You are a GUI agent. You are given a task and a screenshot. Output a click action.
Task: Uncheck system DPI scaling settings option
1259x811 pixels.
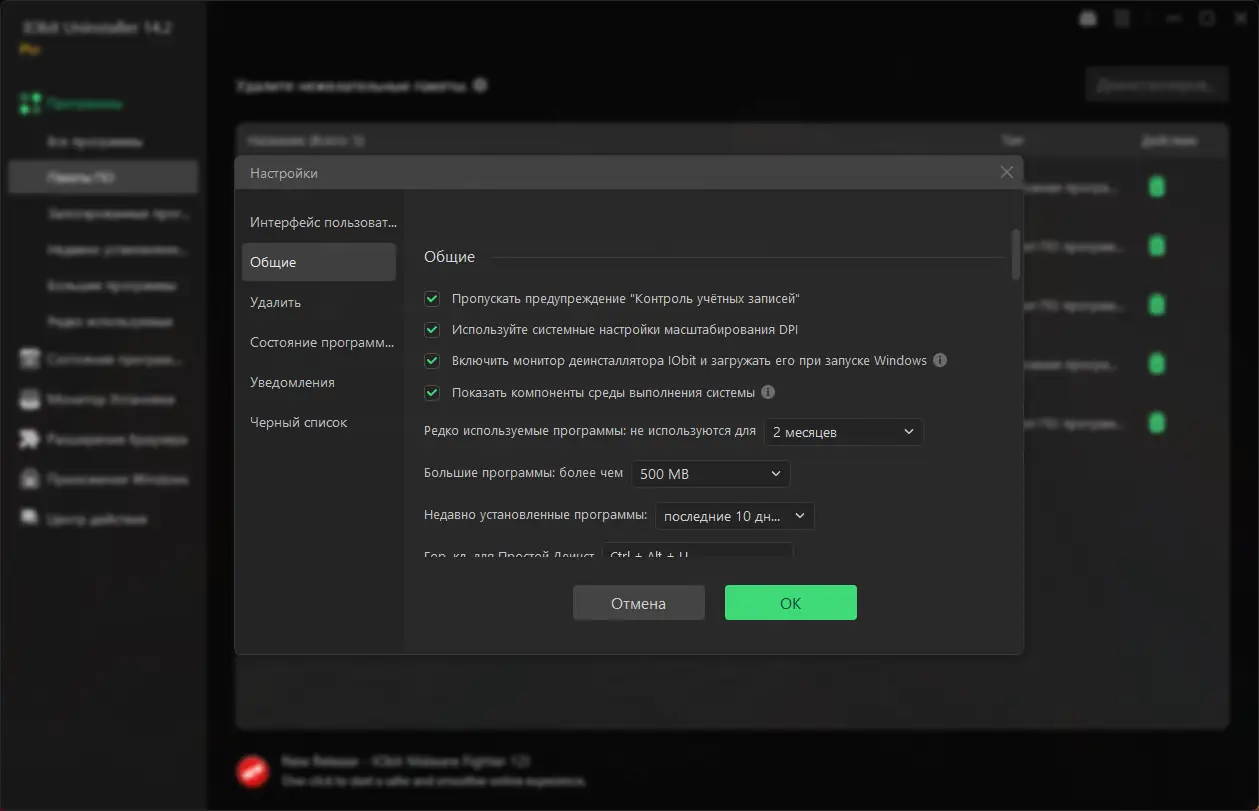pyautogui.click(x=431, y=329)
